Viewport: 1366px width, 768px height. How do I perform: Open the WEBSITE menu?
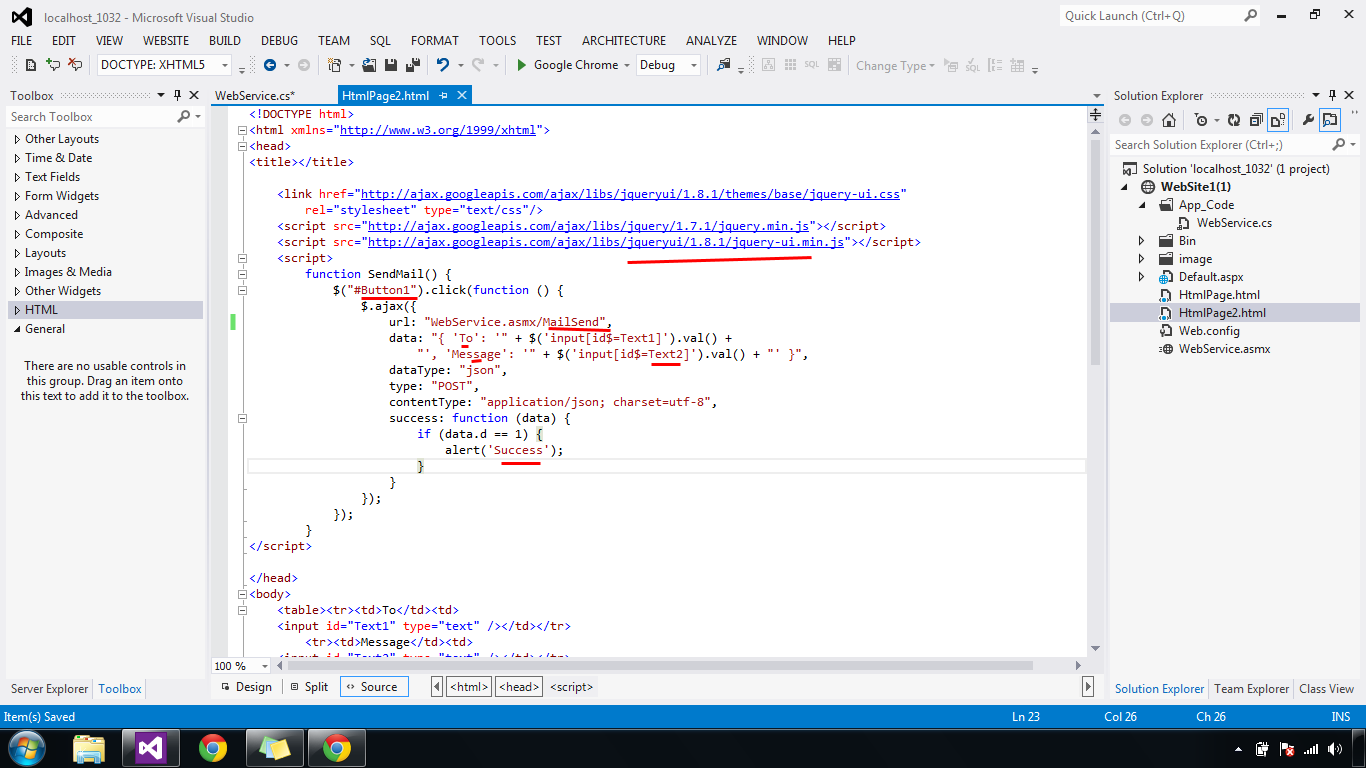pos(166,41)
